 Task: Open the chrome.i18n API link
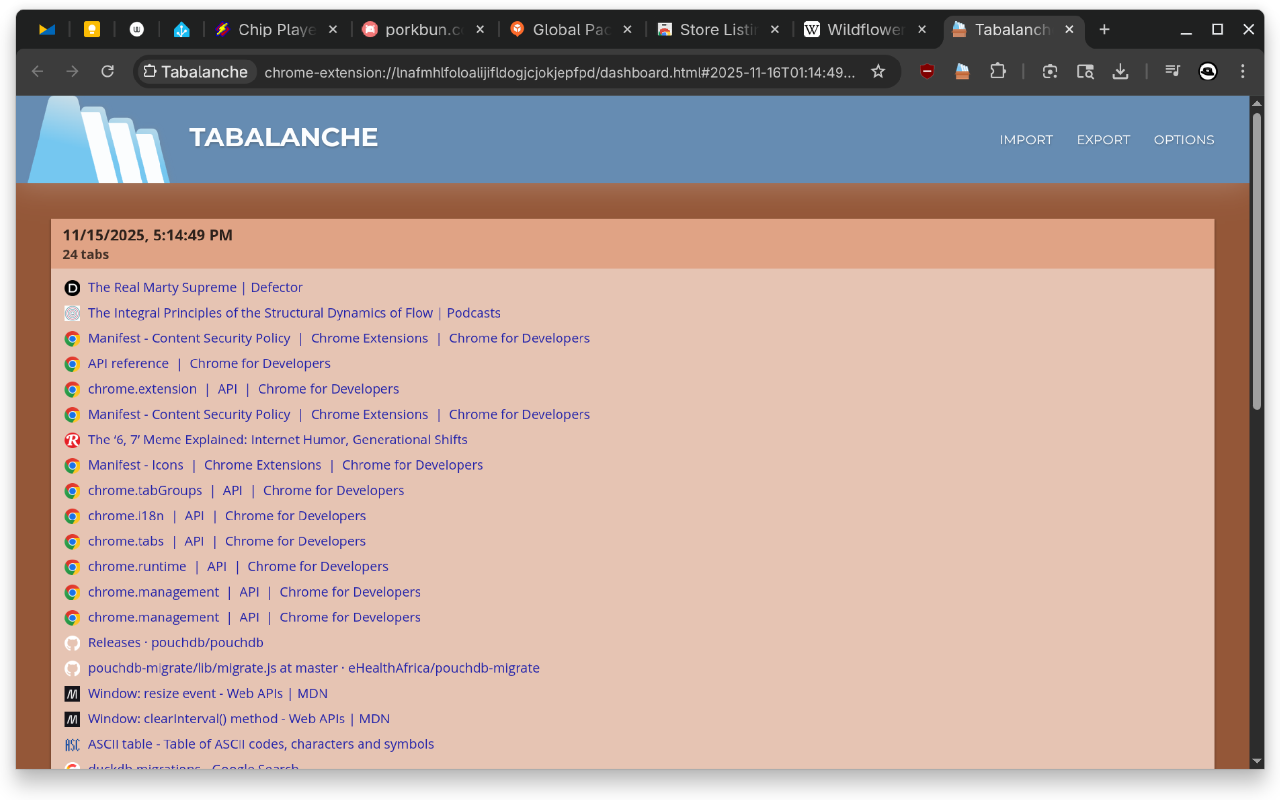point(227,516)
